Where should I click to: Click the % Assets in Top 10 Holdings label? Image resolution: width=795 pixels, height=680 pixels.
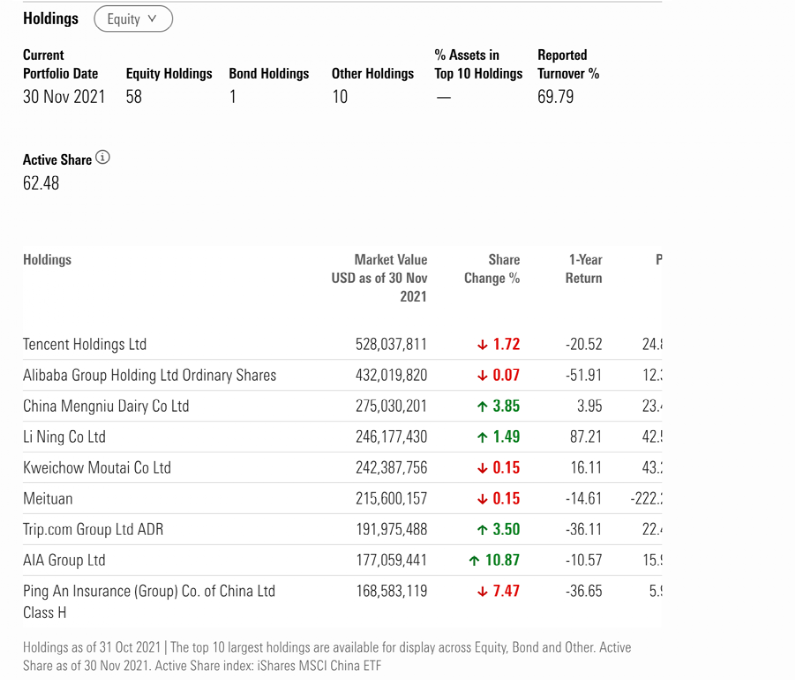478,64
